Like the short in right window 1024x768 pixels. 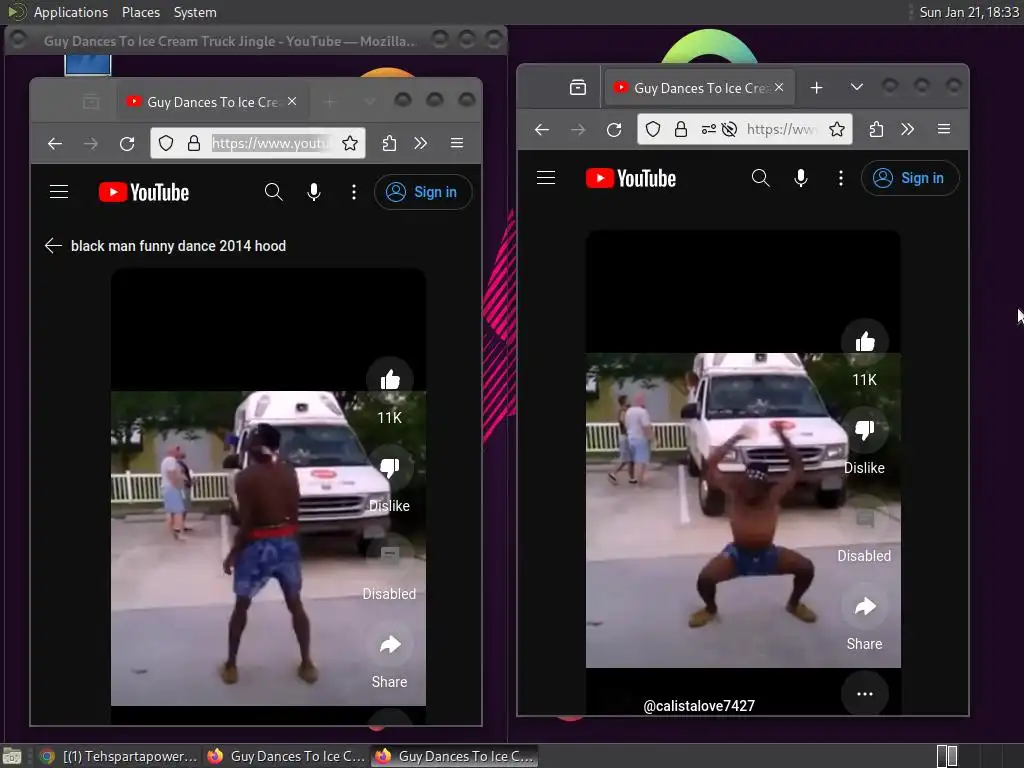[x=865, y=342]
